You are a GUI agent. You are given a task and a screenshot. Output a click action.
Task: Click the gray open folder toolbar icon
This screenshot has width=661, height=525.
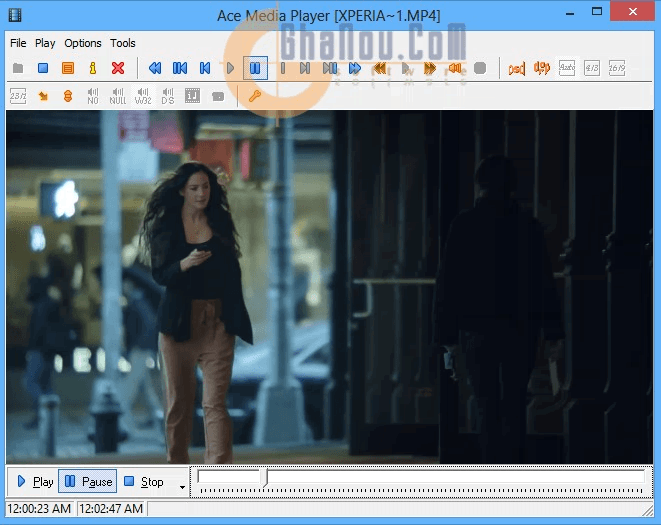[18, 68]
